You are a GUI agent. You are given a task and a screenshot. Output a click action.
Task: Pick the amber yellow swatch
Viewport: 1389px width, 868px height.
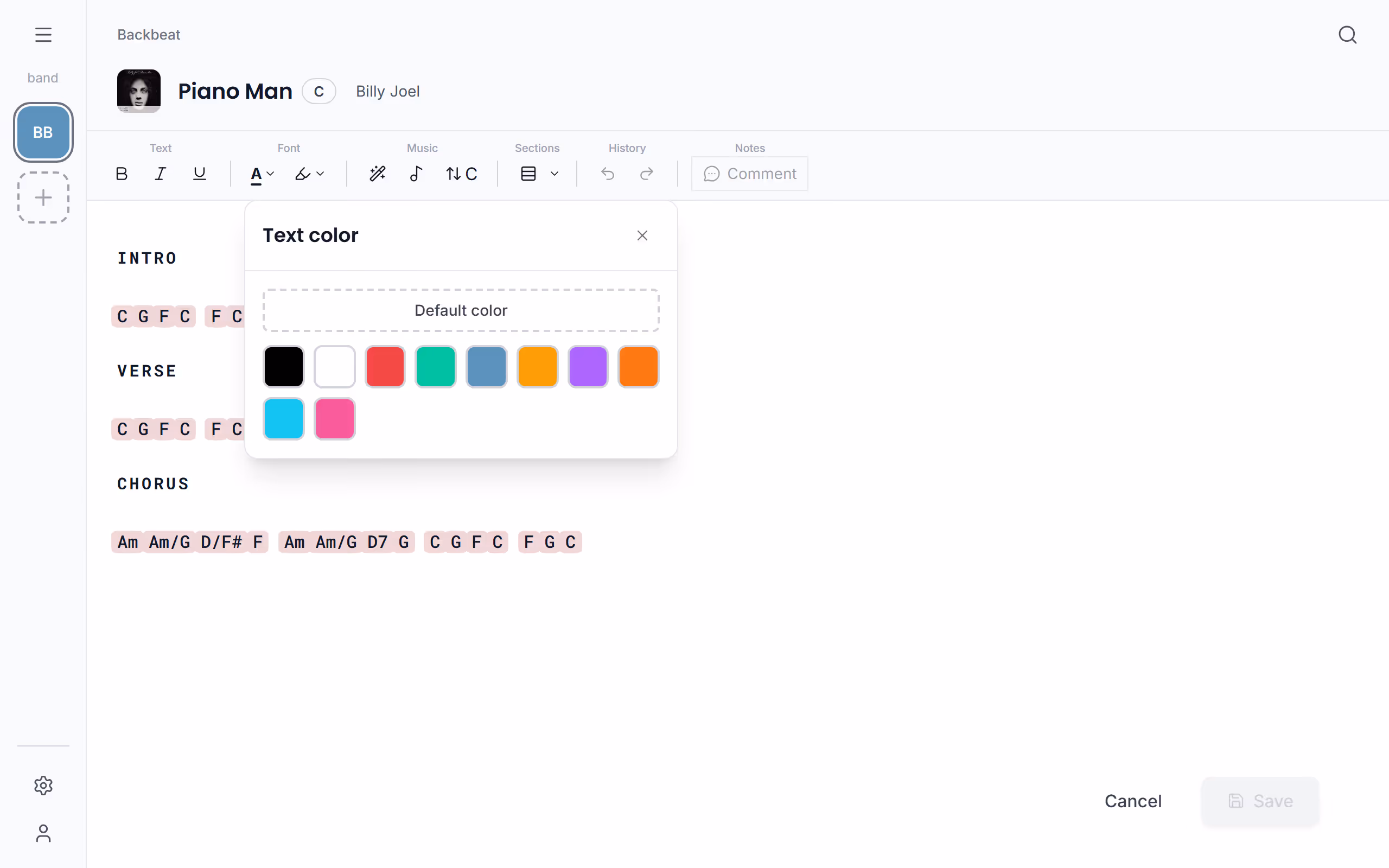pyautogui.click(x=537, y=366)
